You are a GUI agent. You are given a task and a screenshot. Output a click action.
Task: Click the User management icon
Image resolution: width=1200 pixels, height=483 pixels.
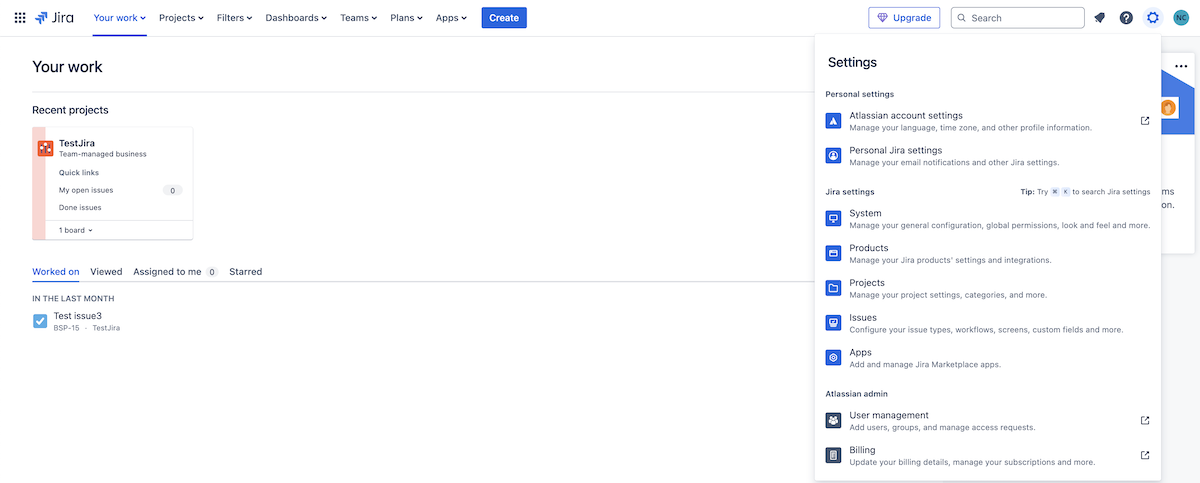pyautogui.click(x=833, y=421)
